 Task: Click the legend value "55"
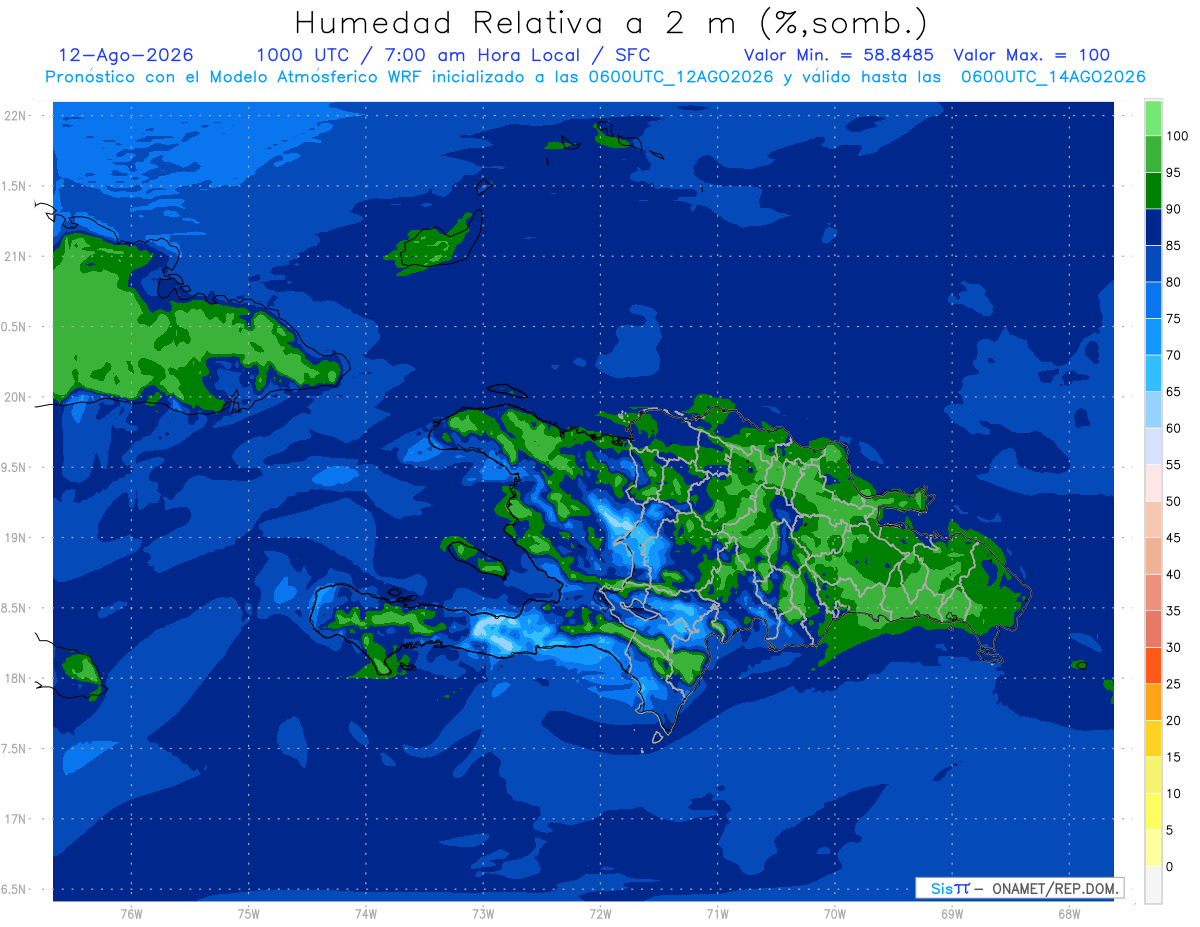tap(1173, 464)
